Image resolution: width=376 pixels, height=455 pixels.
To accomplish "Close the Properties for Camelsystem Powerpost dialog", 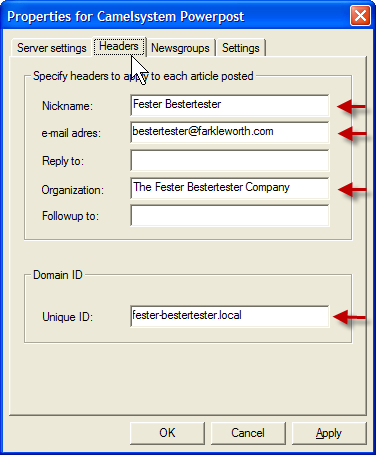I will [x=360, y=15].
